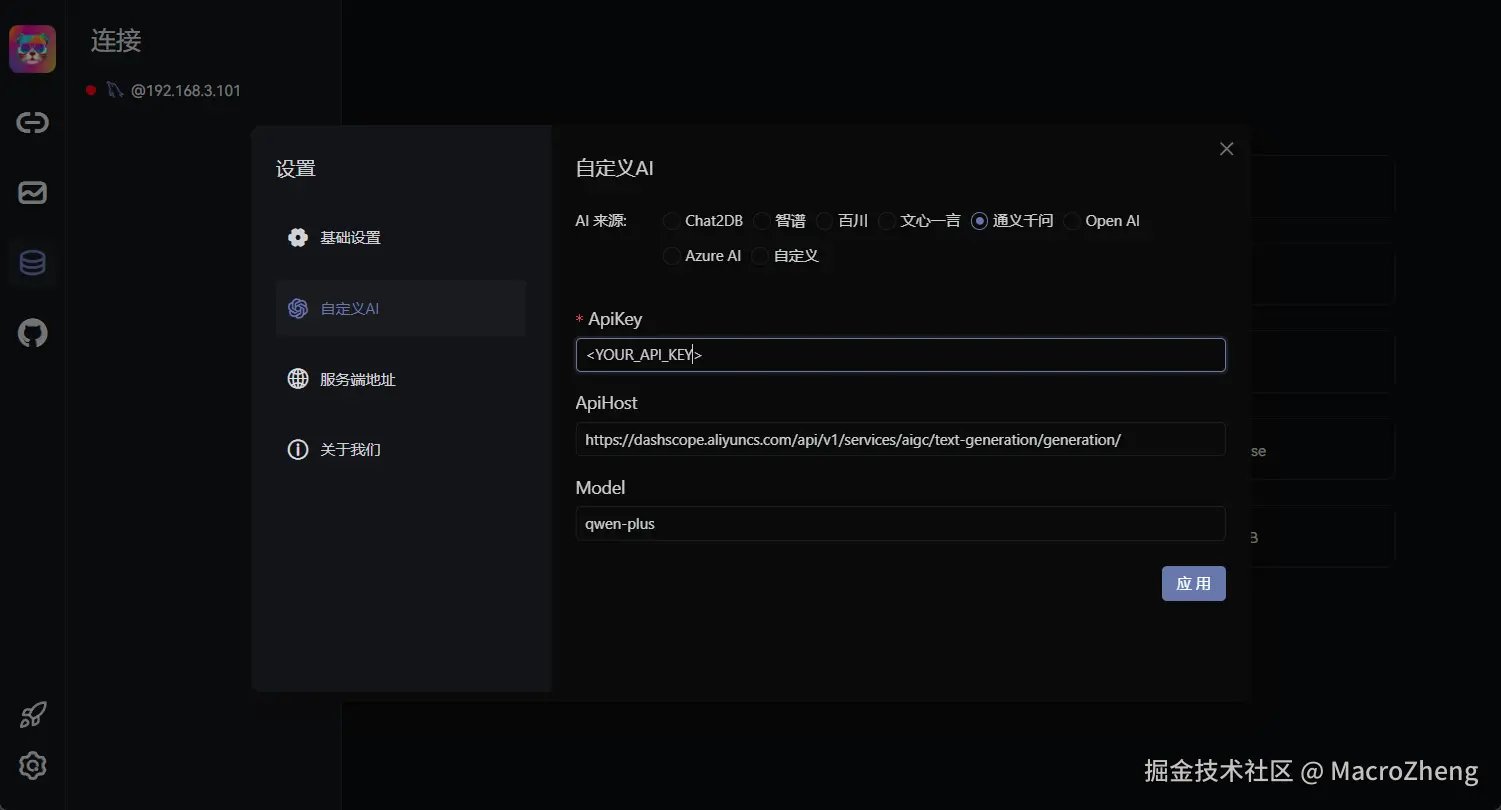Open the 自定义AI settings section
This screenshot has width=1501, height=810.
click(401, 308)
